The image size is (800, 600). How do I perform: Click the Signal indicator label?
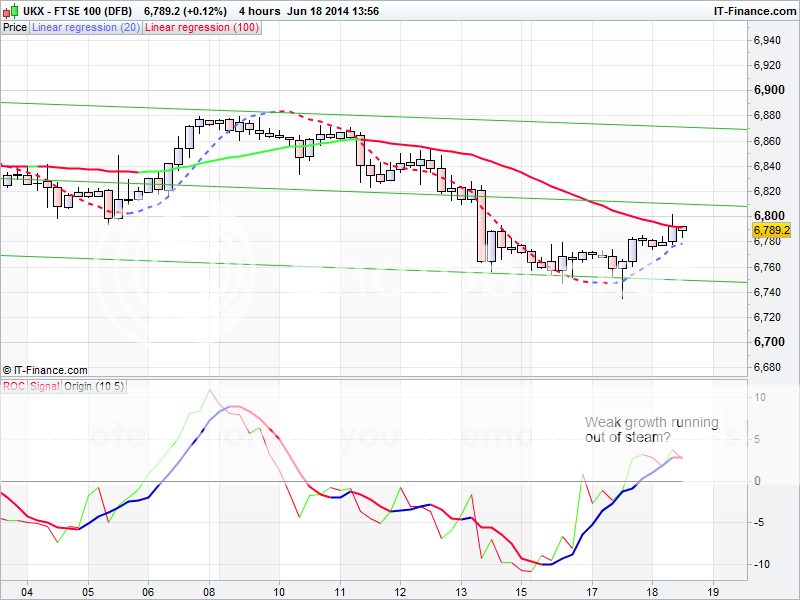[x=44, y=386]
